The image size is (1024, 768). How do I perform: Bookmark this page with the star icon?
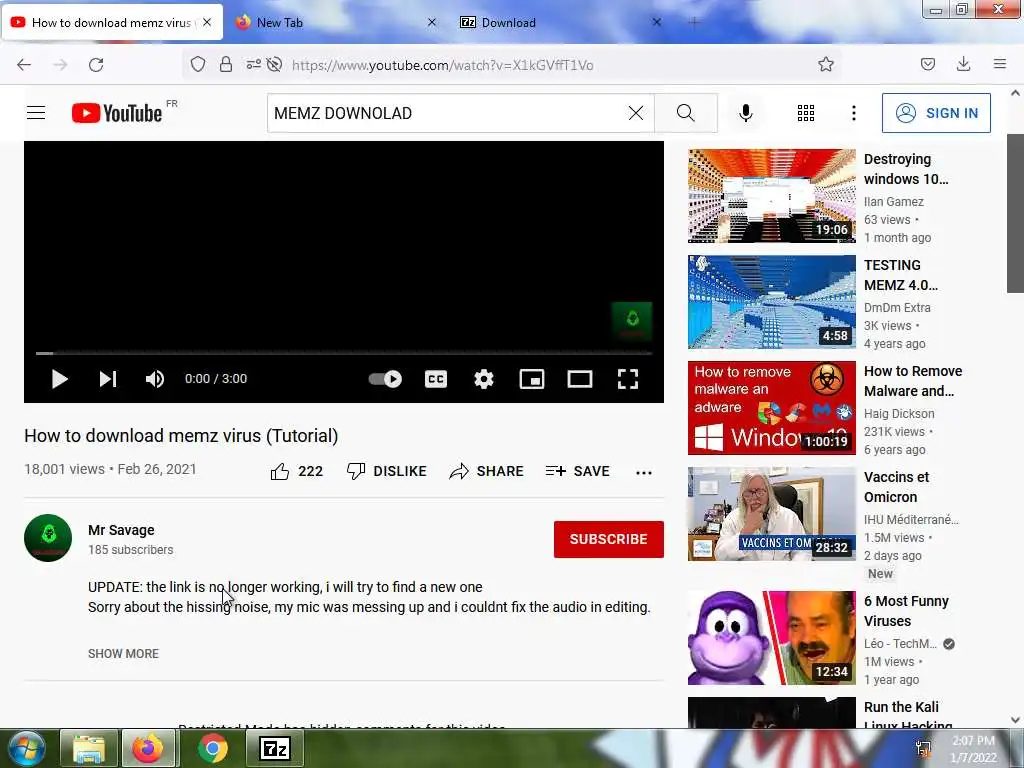point(825,64)
